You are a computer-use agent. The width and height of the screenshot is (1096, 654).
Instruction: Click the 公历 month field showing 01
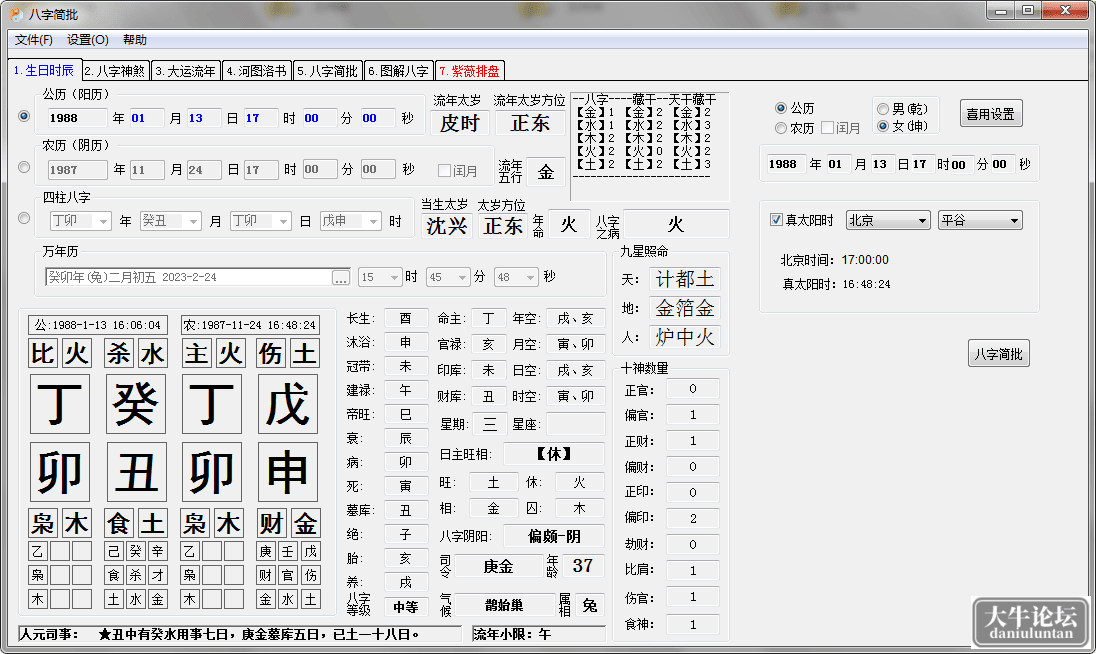[x=146, y=119]
